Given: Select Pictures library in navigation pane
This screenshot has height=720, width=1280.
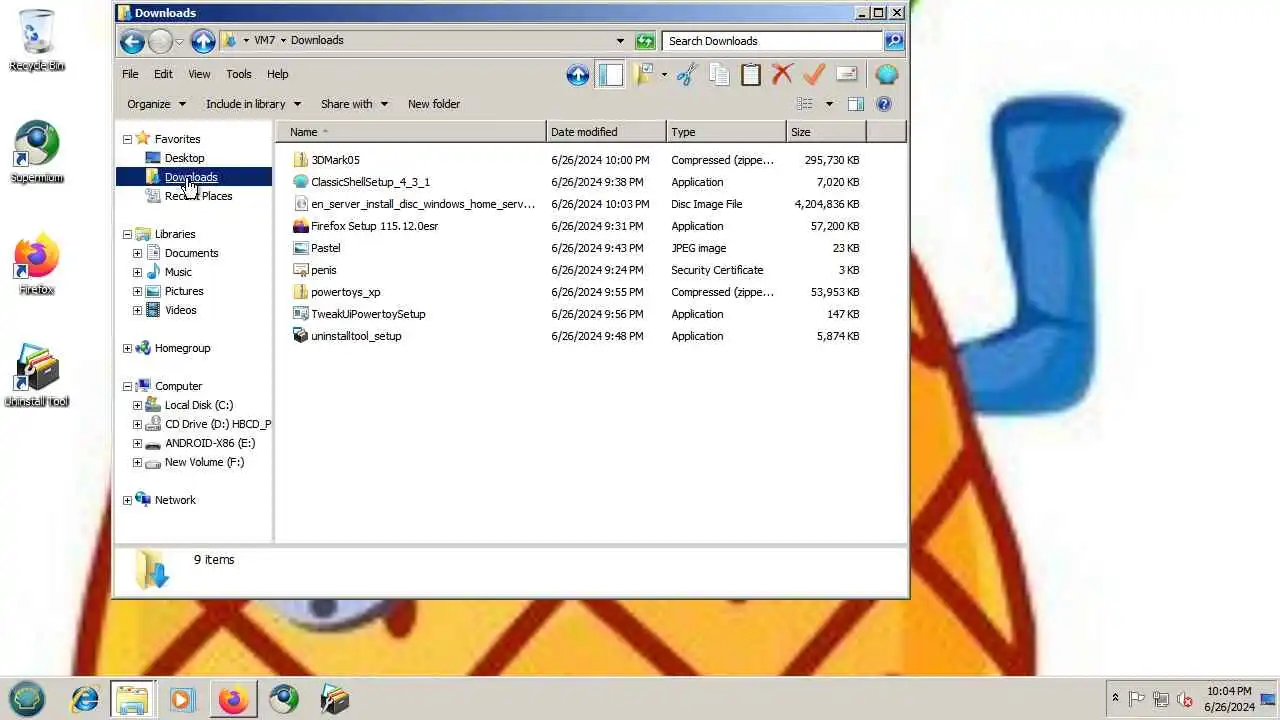Looking at the screenshot, I should [184, 291].
